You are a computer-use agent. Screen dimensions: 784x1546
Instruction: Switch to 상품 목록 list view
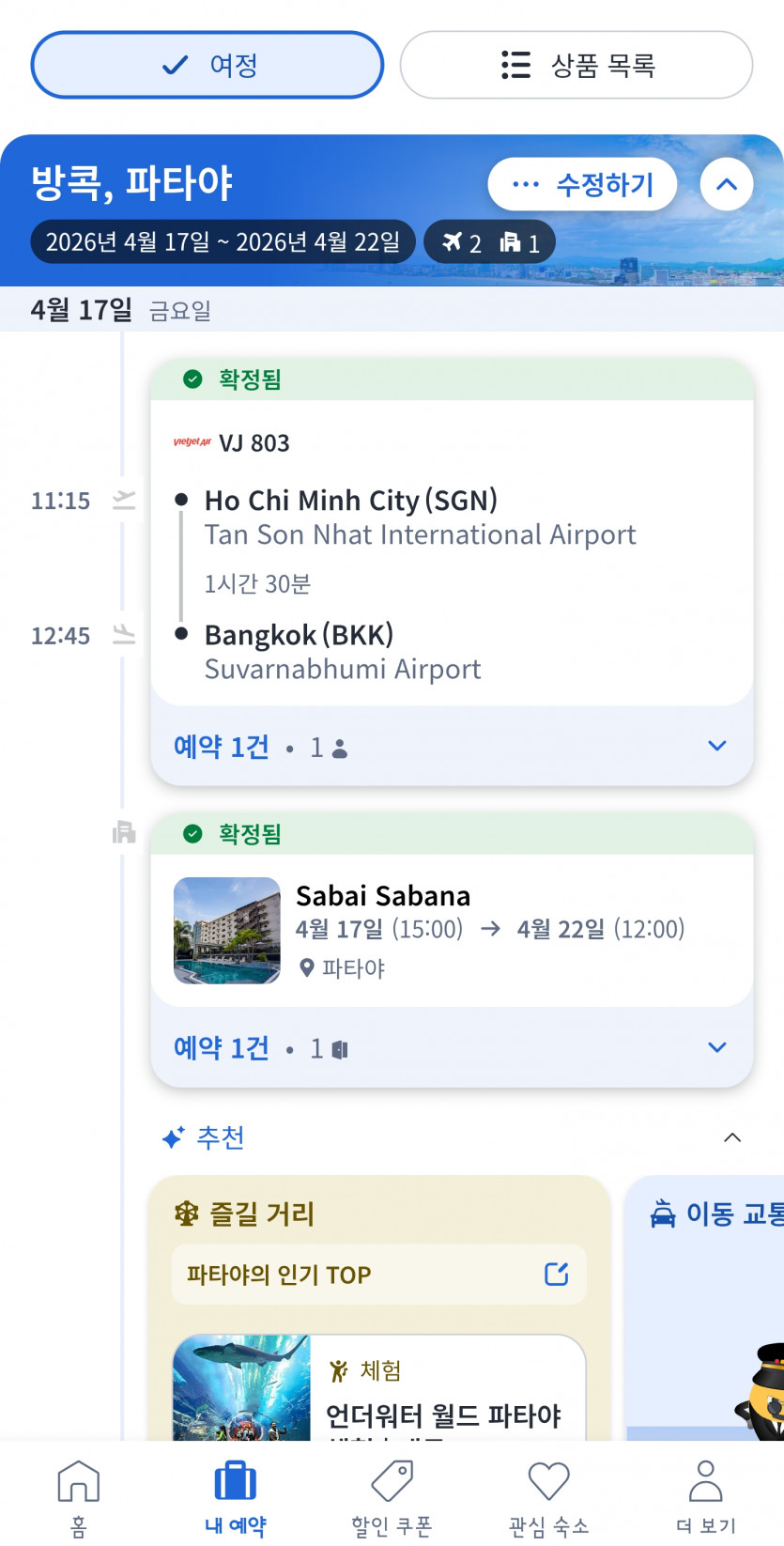576,65
